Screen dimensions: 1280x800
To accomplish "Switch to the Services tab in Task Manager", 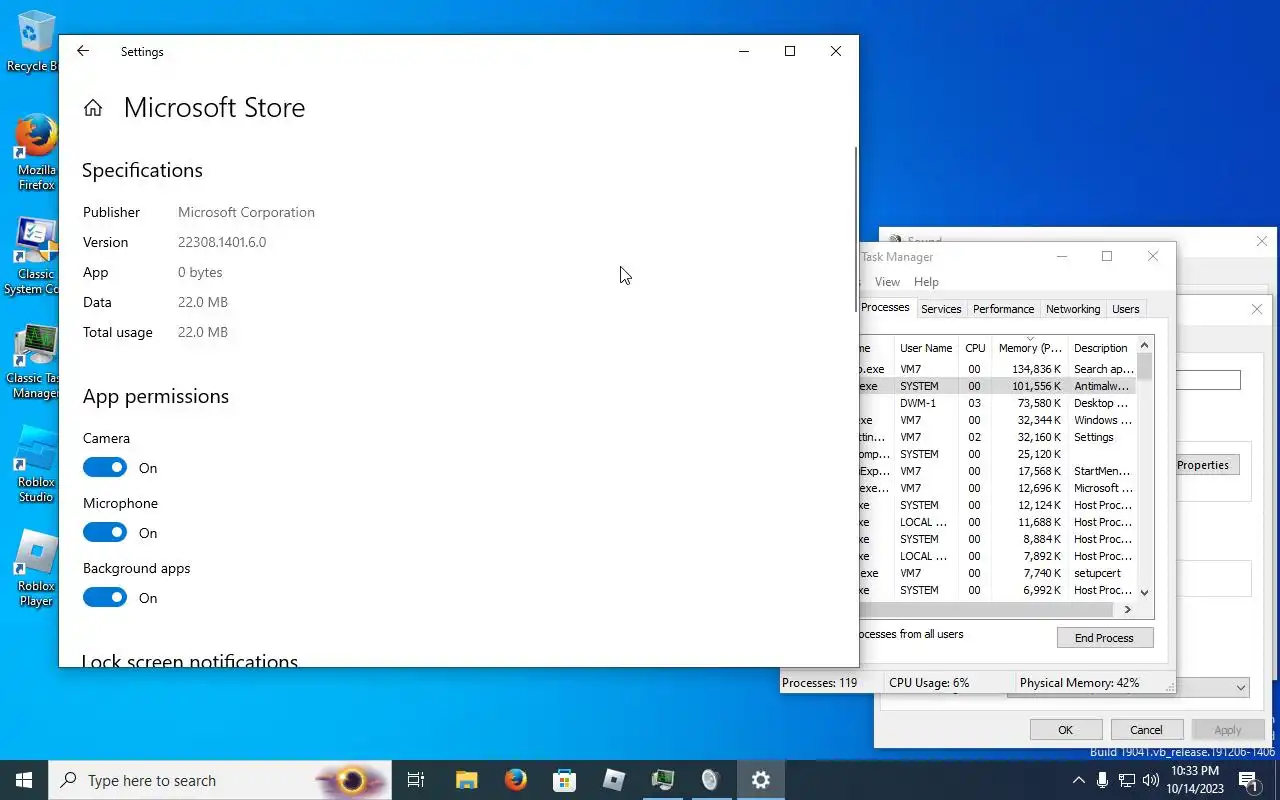I will click(941, 309).
